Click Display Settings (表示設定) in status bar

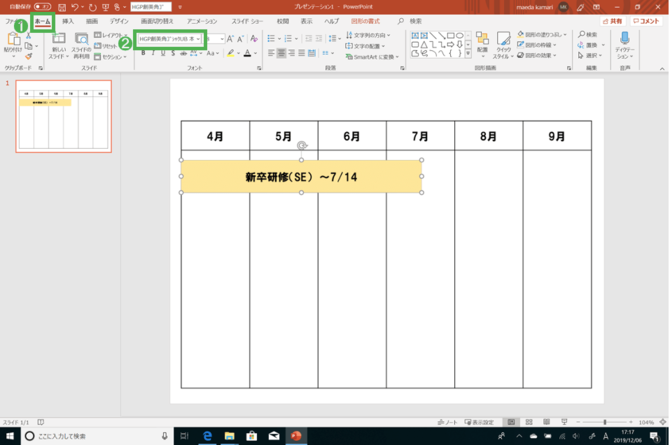(479, 422)
